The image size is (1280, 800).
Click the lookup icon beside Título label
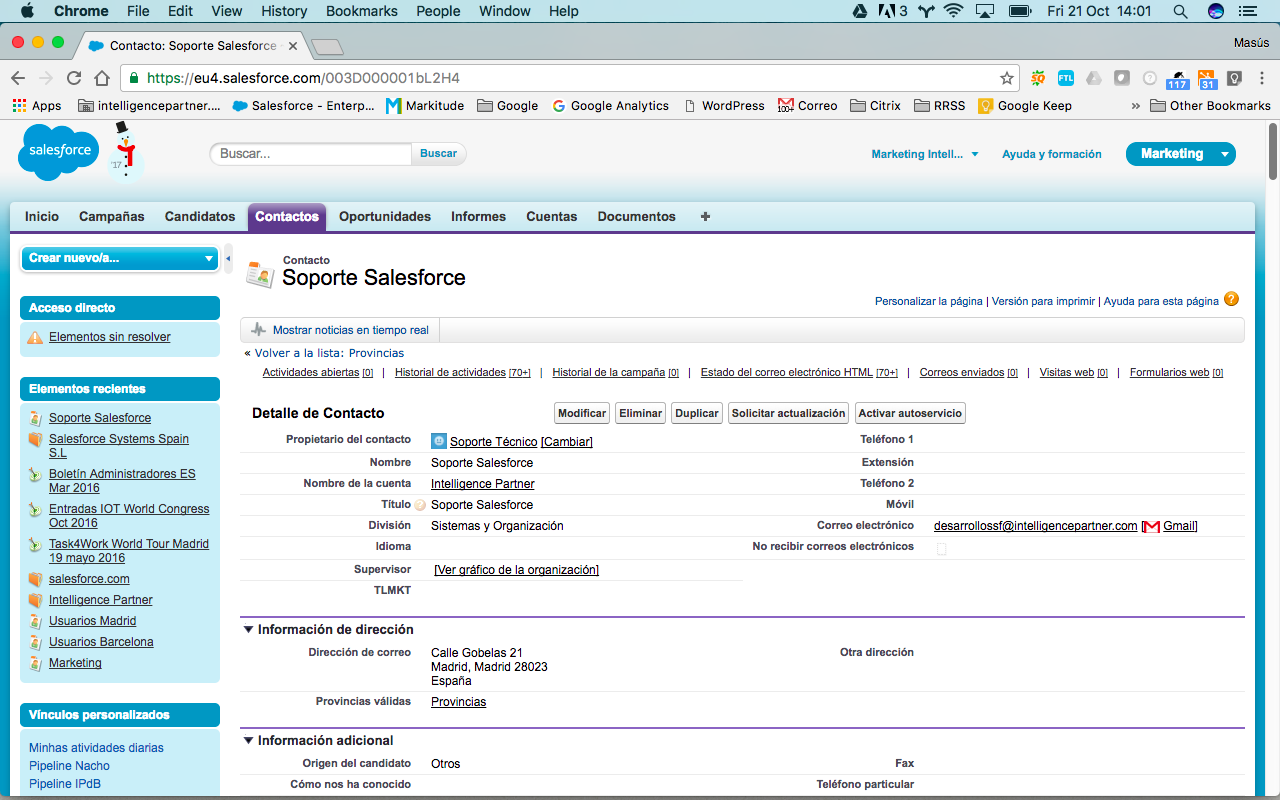pos(420,506)
